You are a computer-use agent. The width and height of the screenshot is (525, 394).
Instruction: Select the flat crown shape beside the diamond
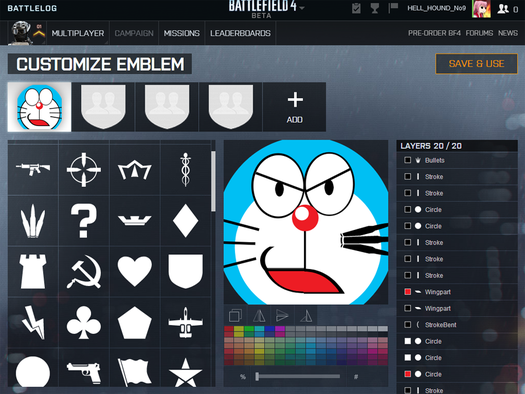[135, 221]
